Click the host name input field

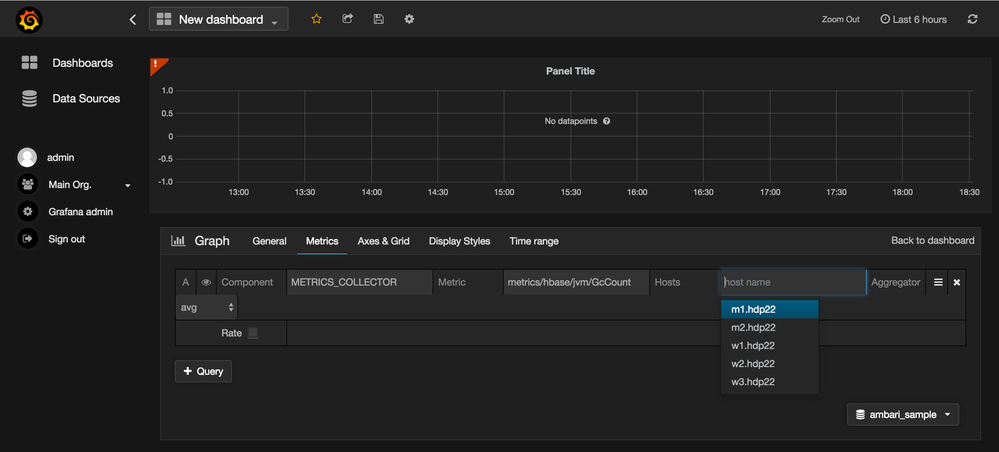pos(793,283)
